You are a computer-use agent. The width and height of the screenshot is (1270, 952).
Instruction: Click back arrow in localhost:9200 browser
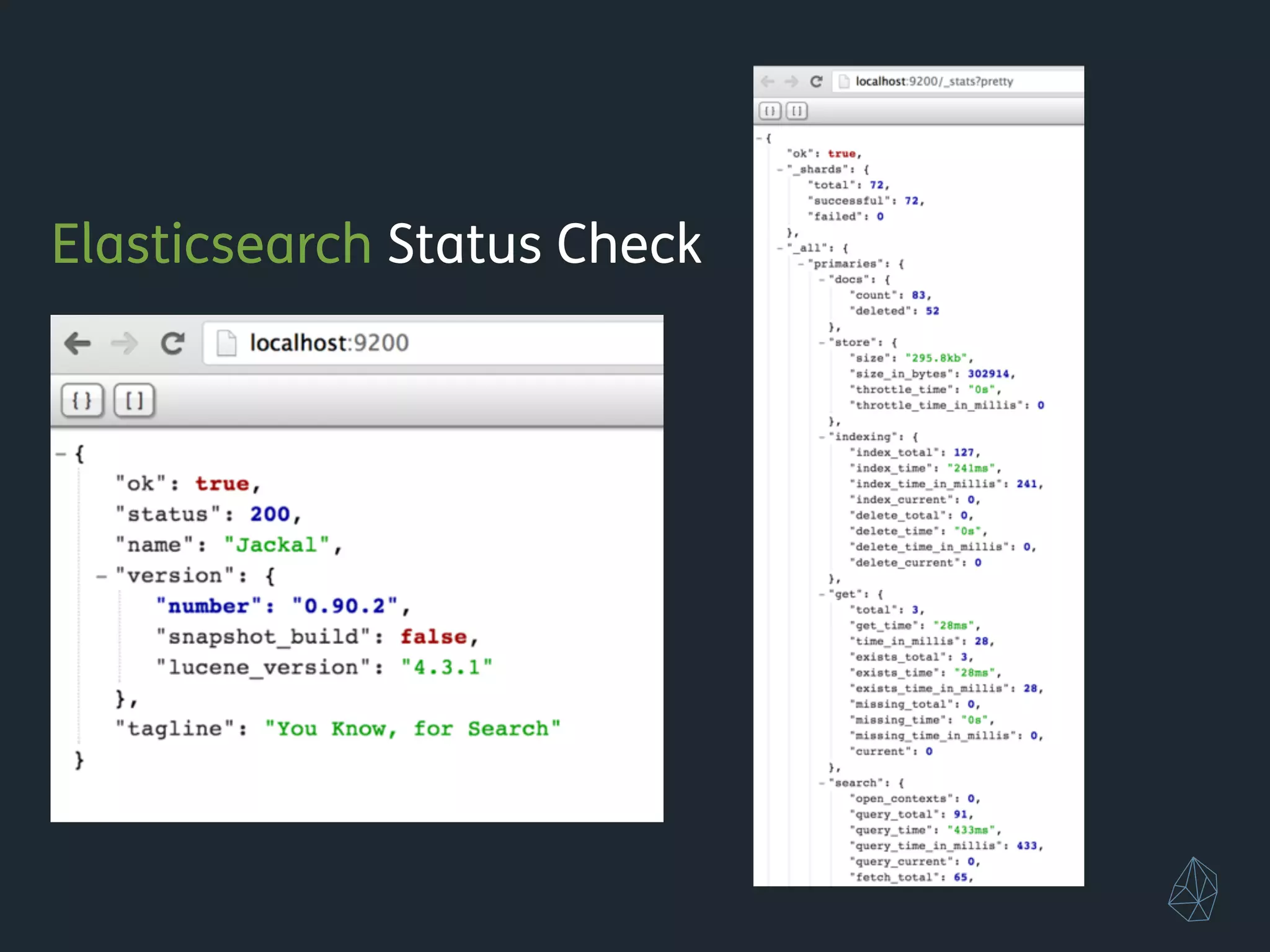click(78, 343)
